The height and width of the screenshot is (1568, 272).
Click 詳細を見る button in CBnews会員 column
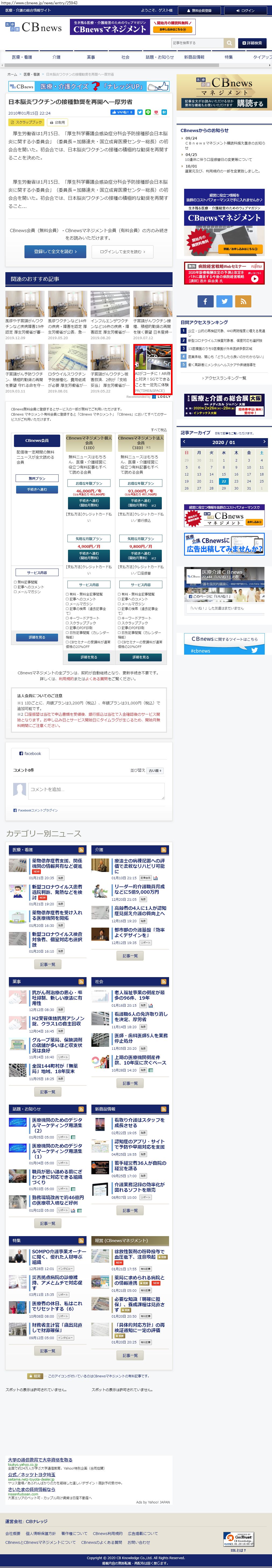point(37,637)
